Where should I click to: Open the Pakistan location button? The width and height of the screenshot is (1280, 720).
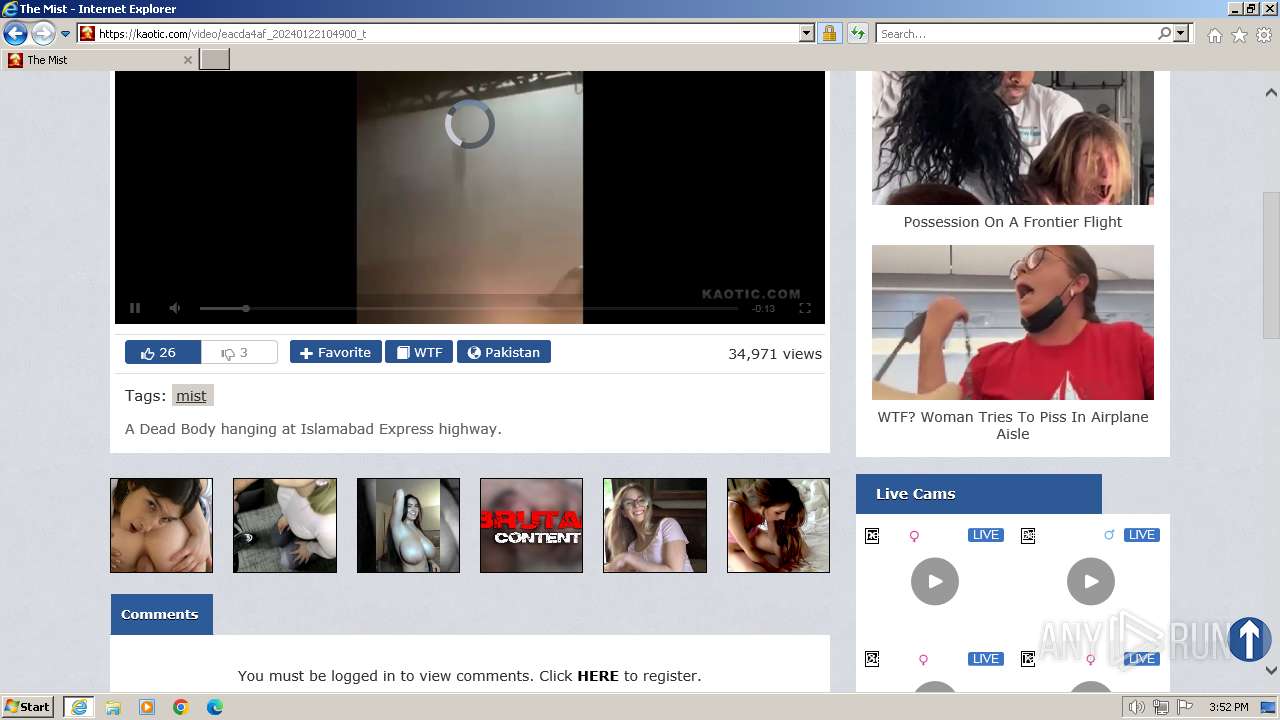coord(504,352)
